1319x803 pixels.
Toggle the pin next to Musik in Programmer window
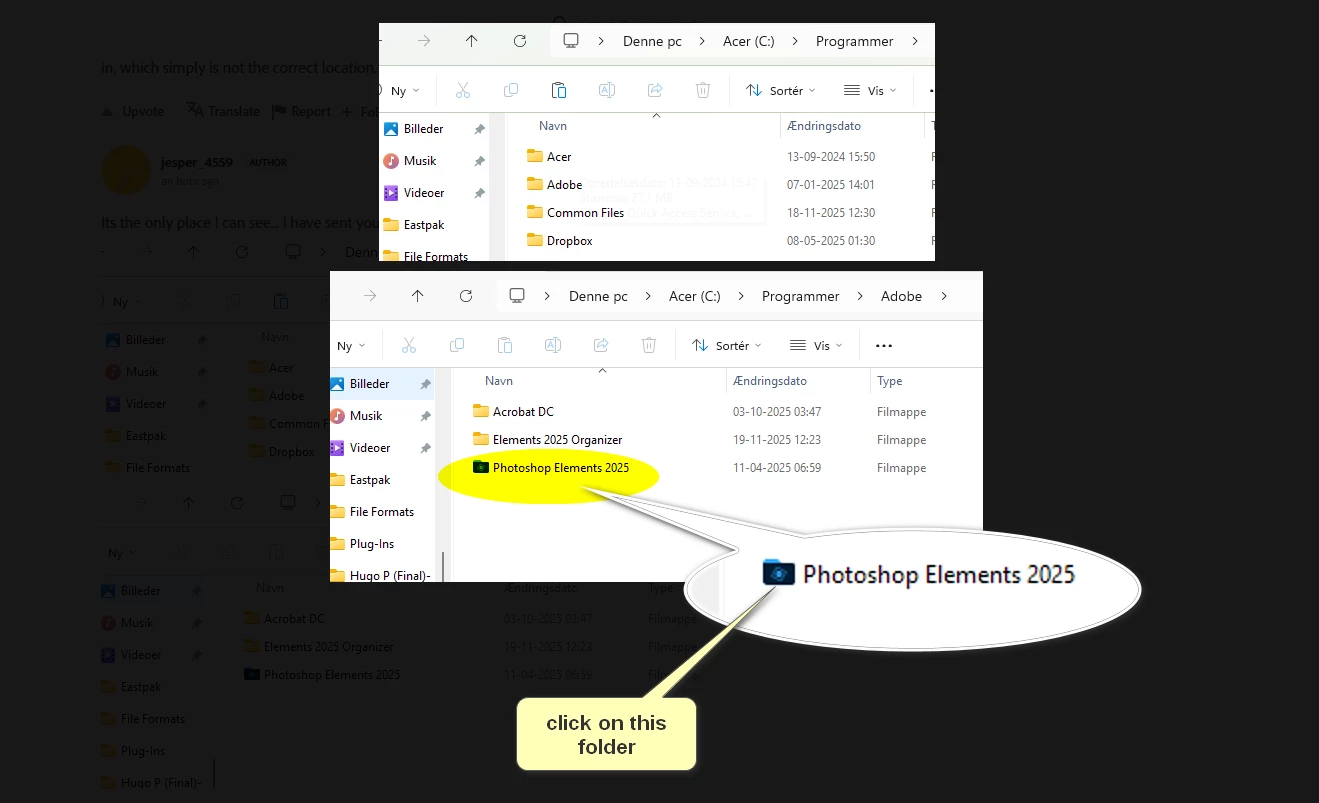[x=479, y=161]
